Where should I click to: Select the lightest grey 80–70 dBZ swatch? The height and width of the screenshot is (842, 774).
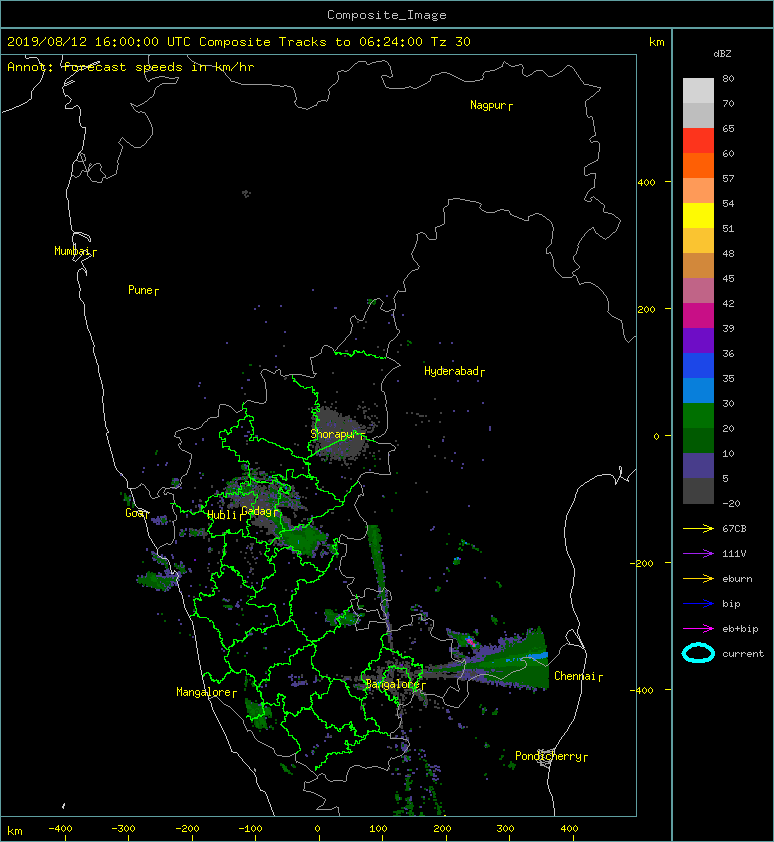pos(698,91)
